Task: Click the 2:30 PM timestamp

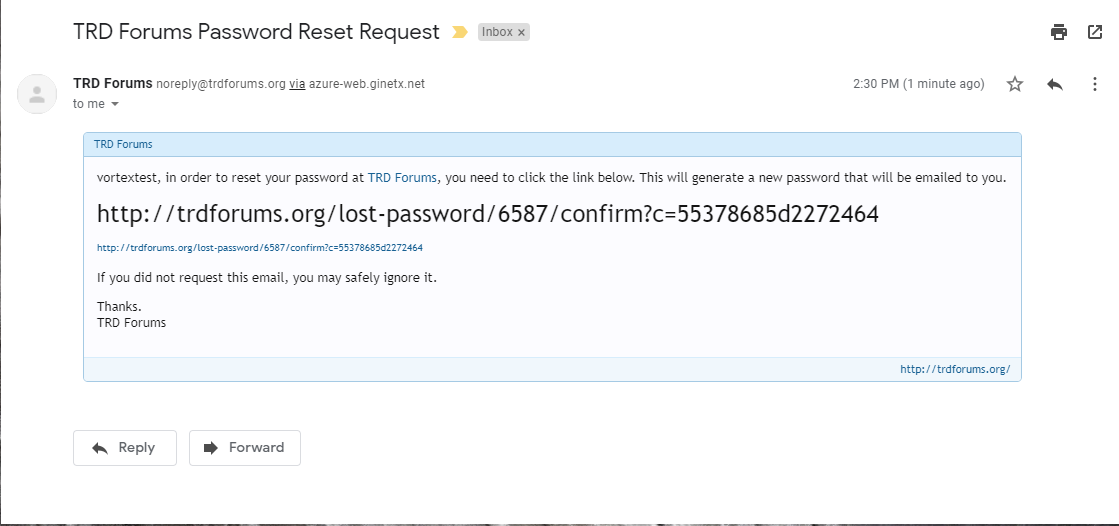Action: point(918,84)
